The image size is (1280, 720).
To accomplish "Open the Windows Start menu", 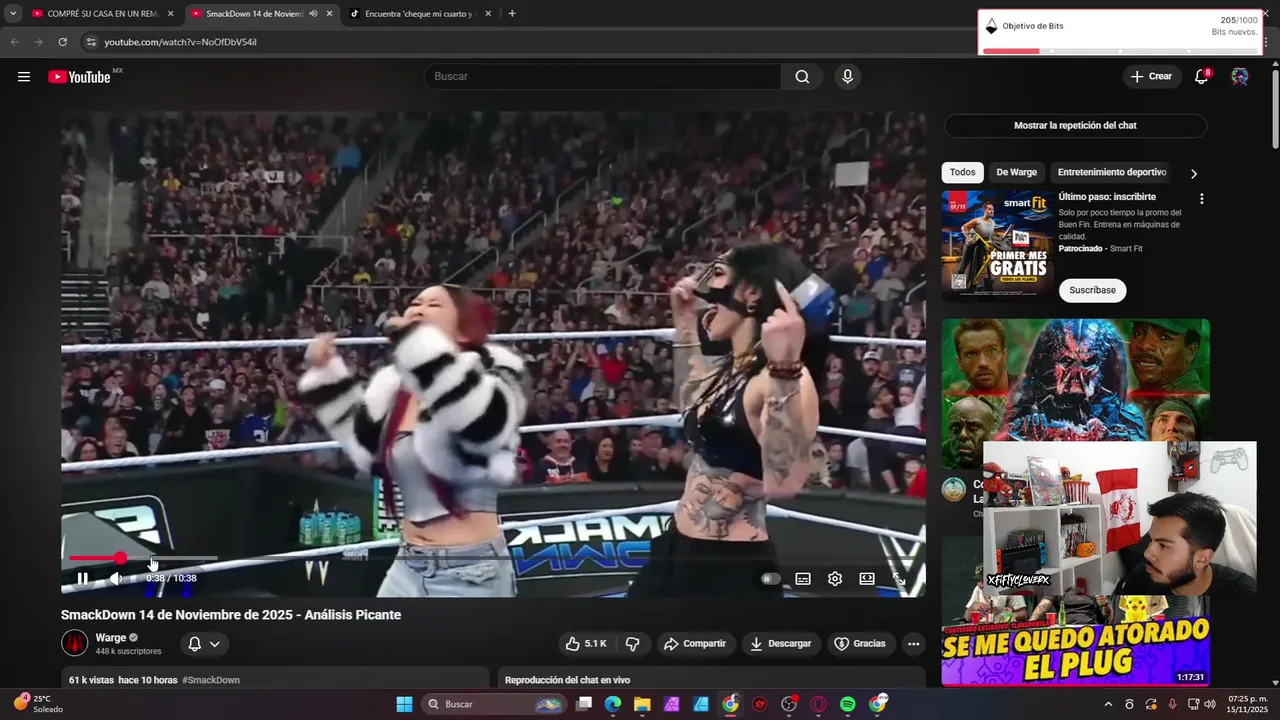I will (x=404, y=704).
